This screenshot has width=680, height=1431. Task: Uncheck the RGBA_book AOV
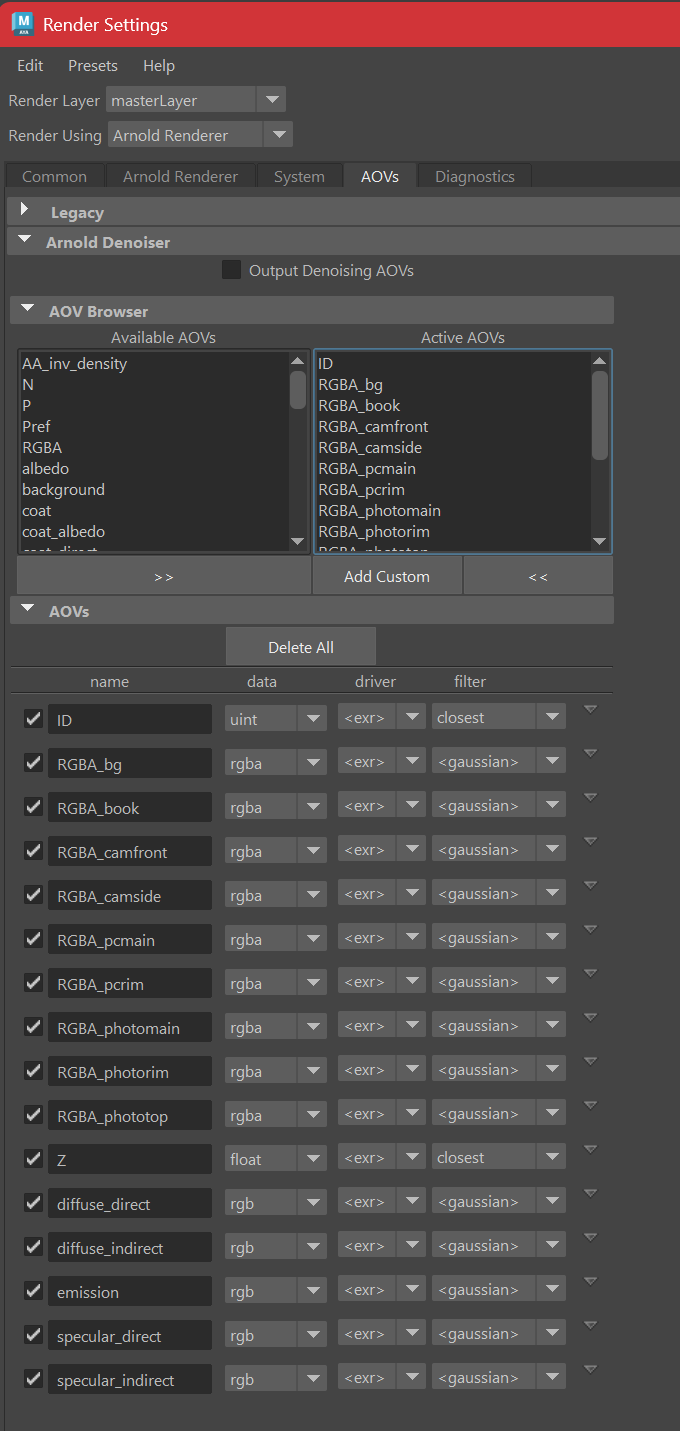pyautogui.click(x=33, y=806)
